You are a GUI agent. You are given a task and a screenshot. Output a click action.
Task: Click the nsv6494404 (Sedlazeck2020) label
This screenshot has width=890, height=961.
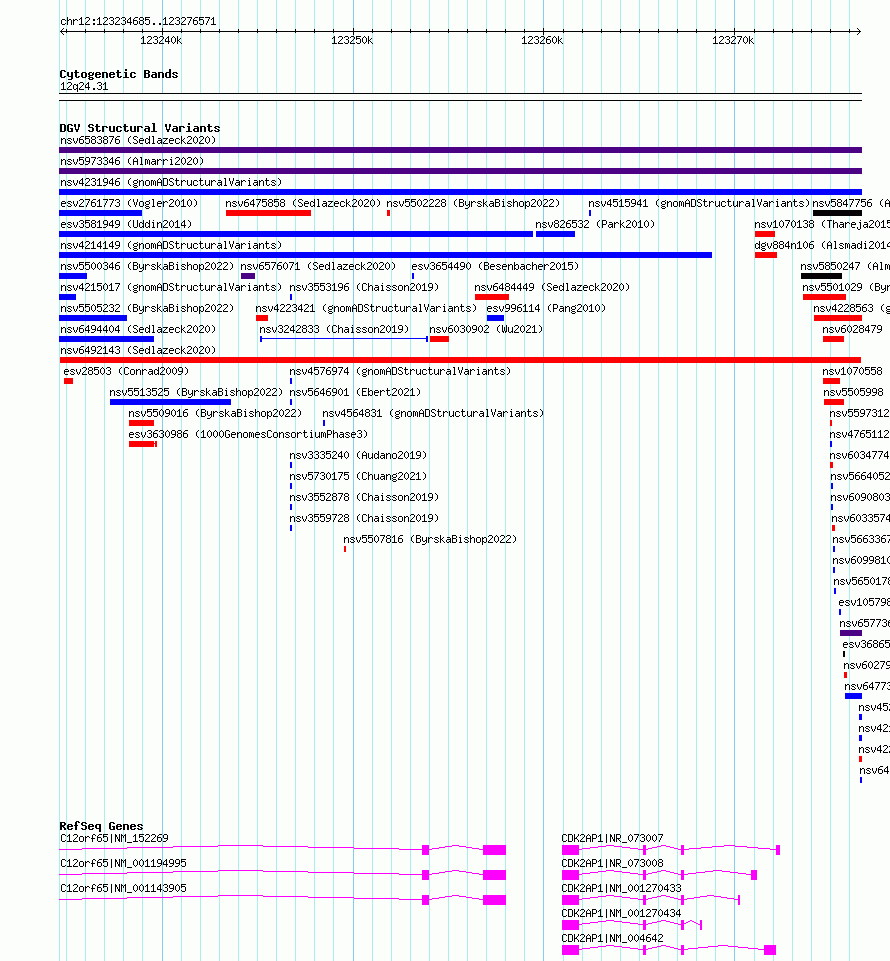click(x=138, y=329)
